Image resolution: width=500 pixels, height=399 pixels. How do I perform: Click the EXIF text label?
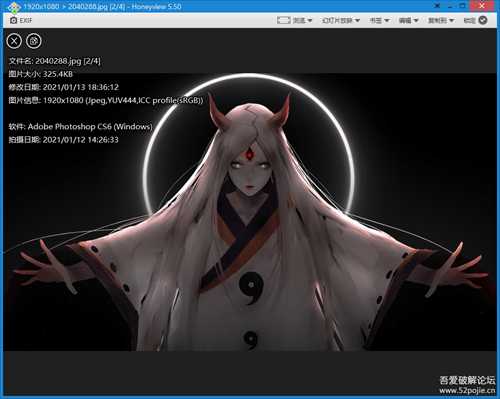coord(26,21)
